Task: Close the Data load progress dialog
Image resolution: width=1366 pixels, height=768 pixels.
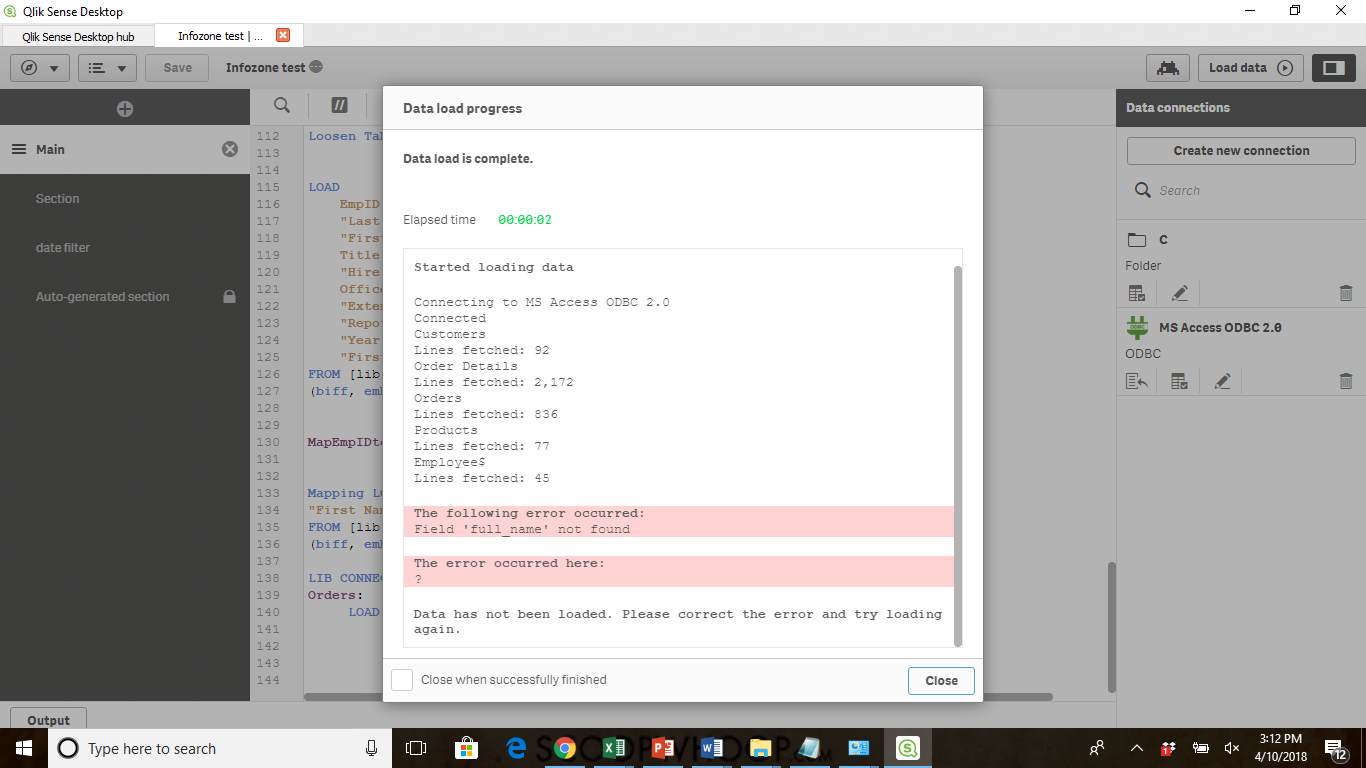Action: click(940, 681)
